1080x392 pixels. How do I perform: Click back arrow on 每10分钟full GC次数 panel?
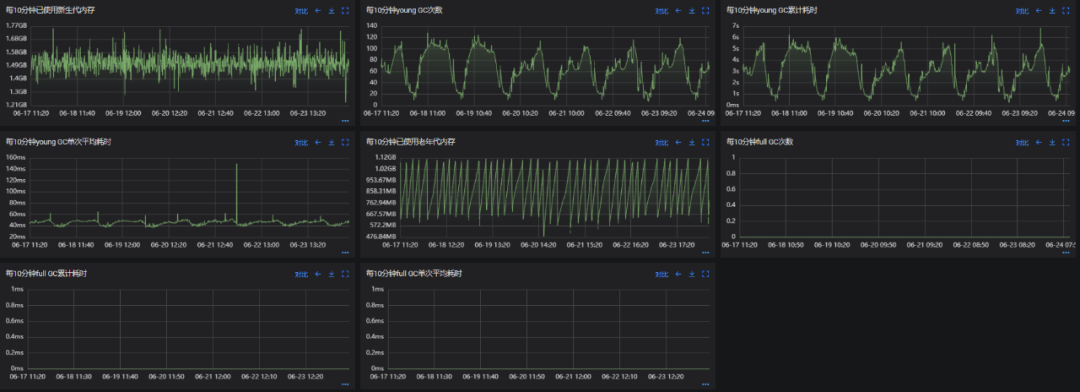[x=1038, y=143]
